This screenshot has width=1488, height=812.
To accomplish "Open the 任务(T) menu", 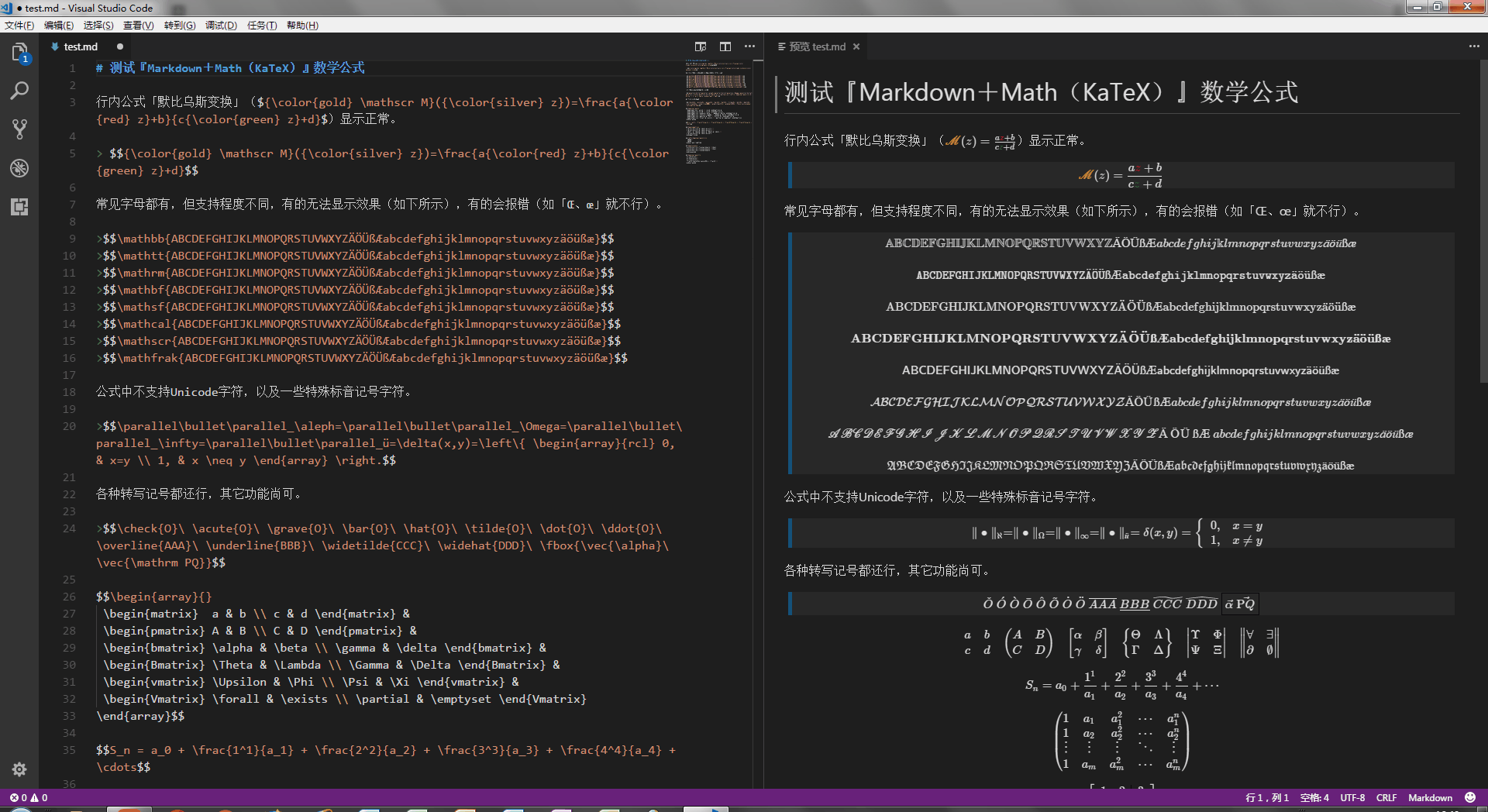I will [262, 26].
